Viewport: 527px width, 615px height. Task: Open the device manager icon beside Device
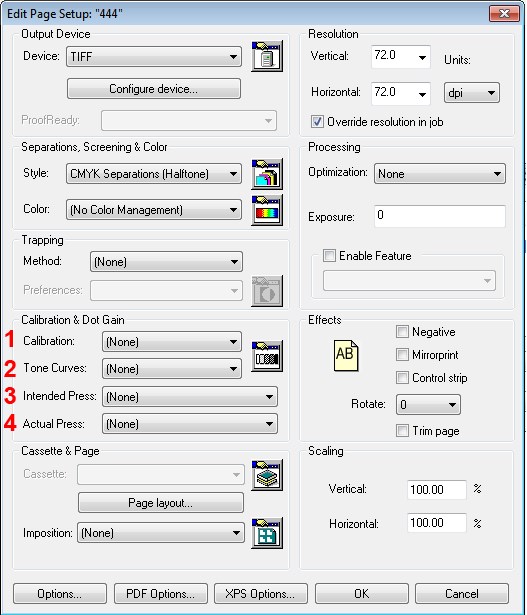[267, 56]
